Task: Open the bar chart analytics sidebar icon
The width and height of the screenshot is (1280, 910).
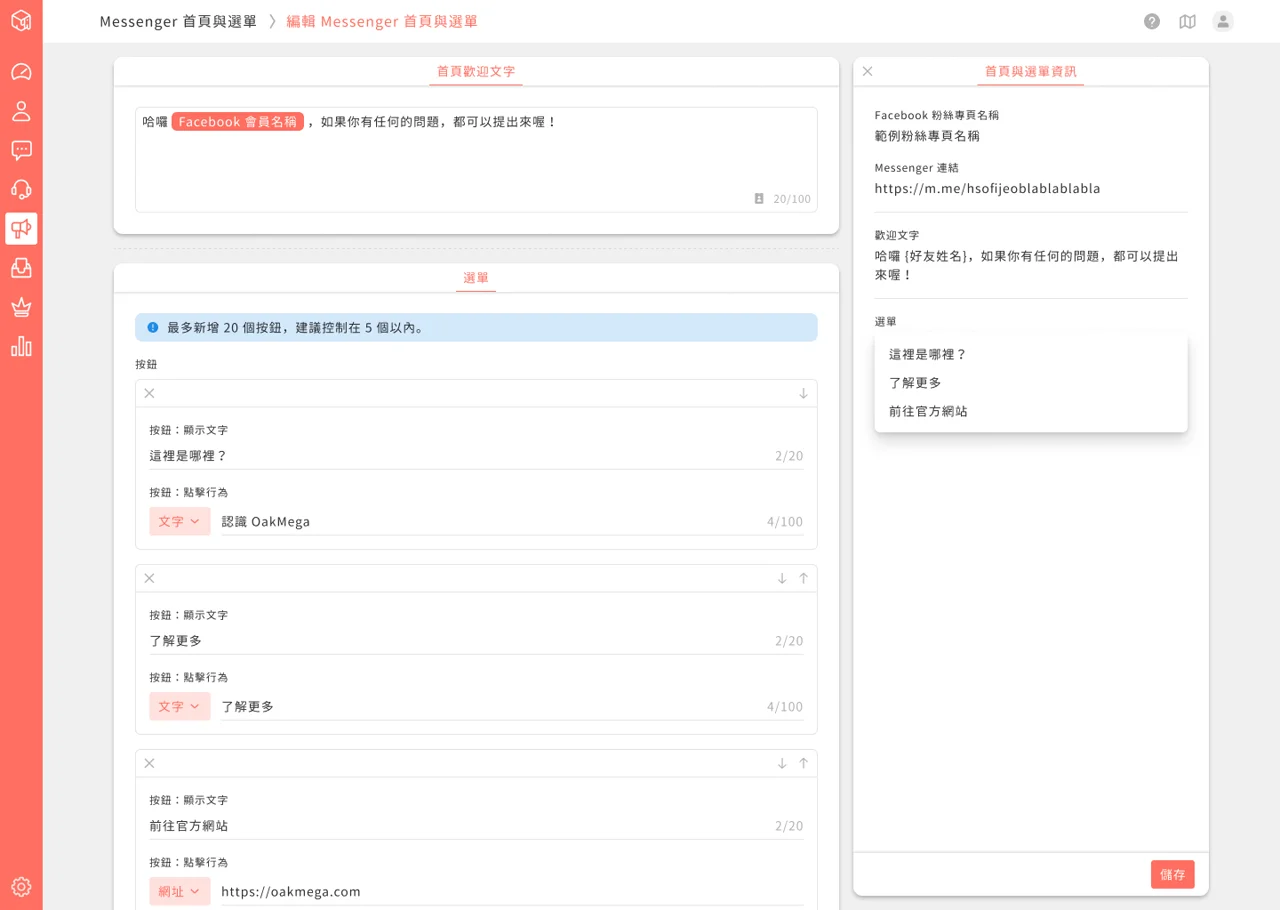Action: click(21, 346)
